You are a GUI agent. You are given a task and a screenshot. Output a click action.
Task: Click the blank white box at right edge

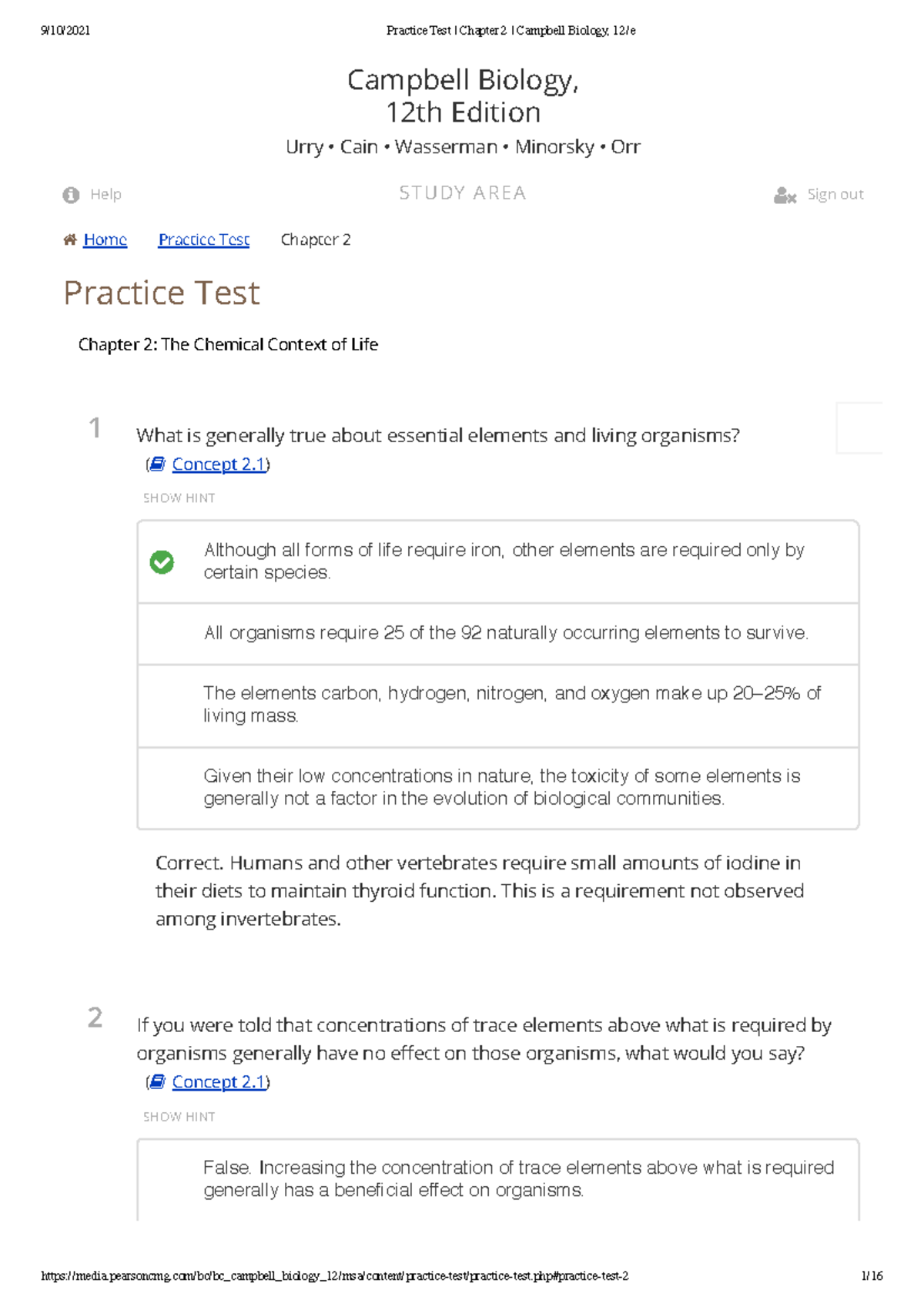click(x=859, y=427)
